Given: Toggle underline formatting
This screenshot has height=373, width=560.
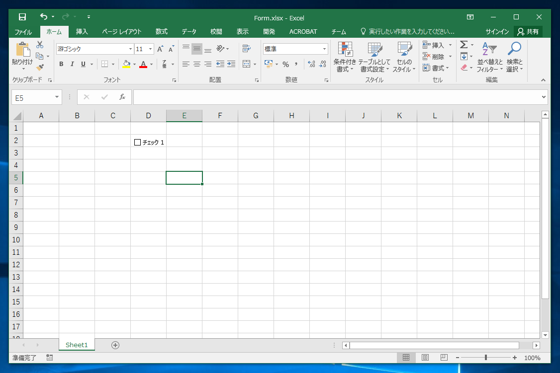Looking at the screenshot, I should (x=83, y=64).
